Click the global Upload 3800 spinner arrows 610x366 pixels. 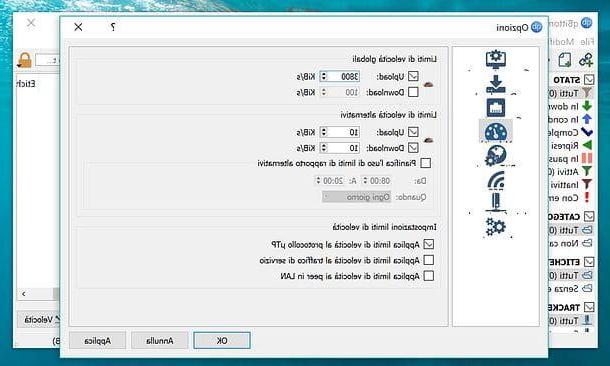[x=323, y=76]
